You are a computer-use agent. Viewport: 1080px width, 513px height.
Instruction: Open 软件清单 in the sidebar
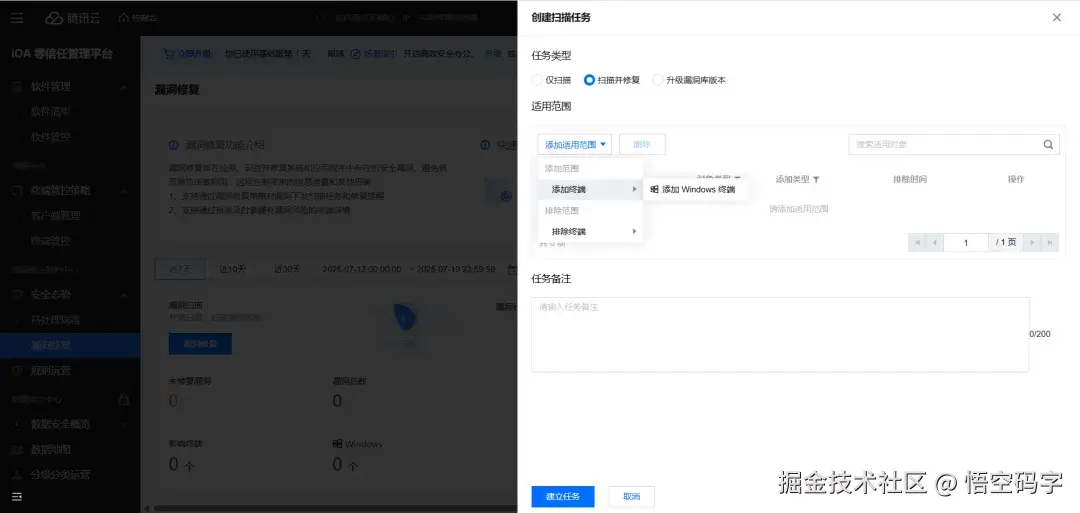(x=50, y=112)
